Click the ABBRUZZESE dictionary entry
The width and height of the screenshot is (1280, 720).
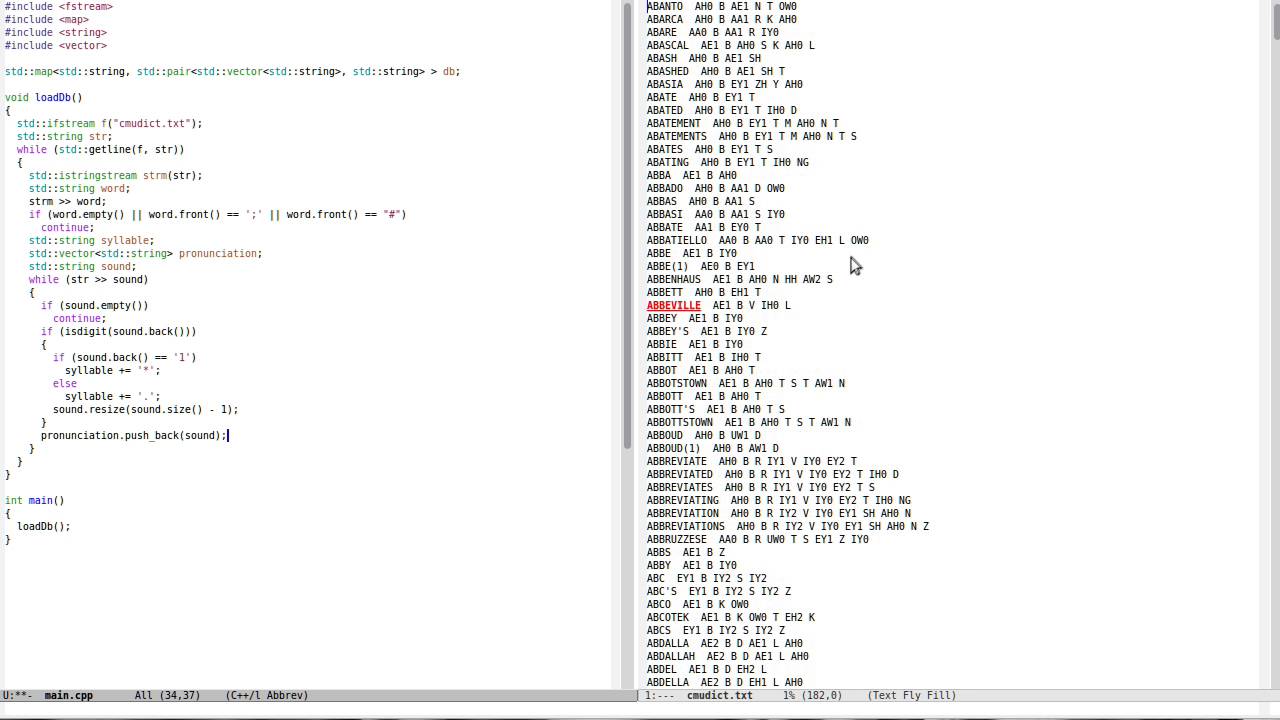tap(758, 539)
